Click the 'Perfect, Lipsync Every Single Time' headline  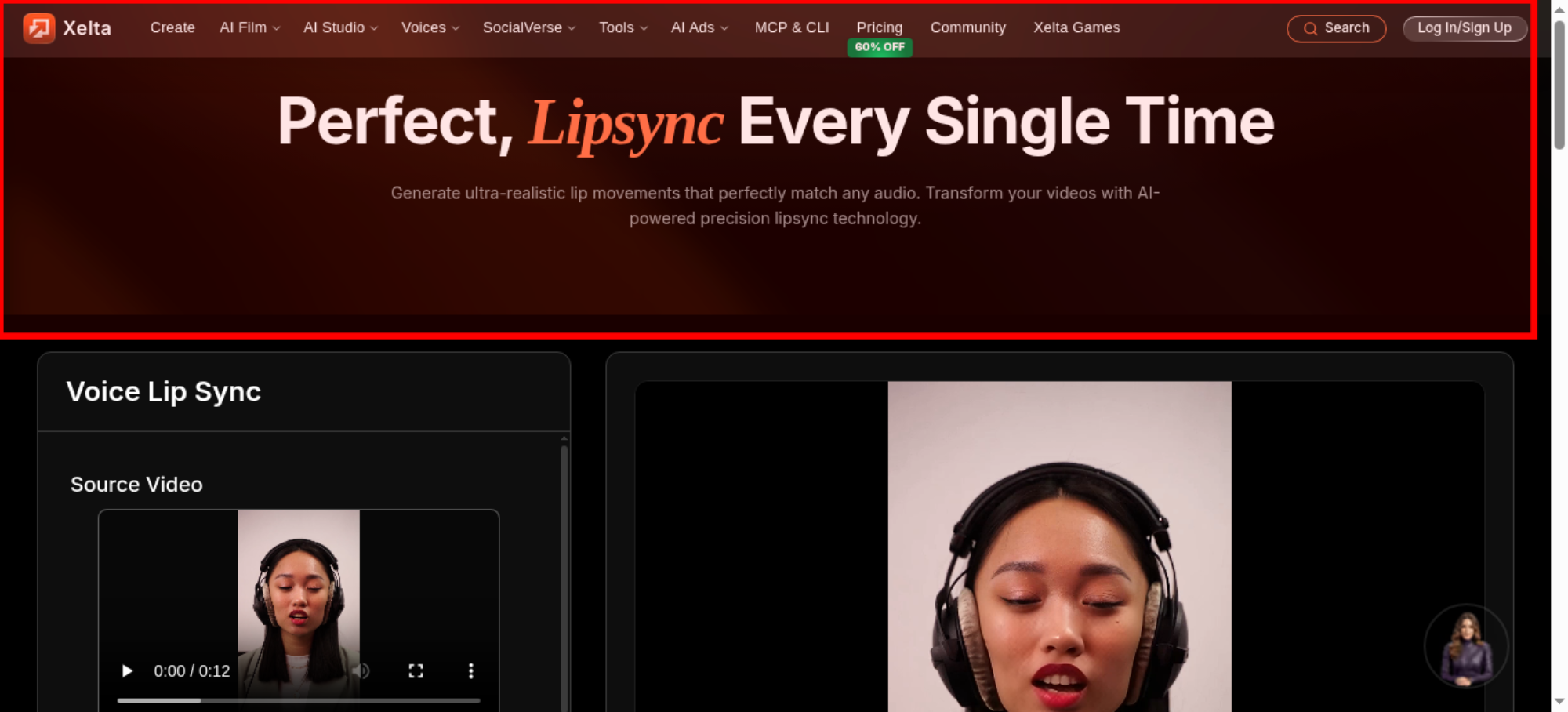(x=775, y=122)
